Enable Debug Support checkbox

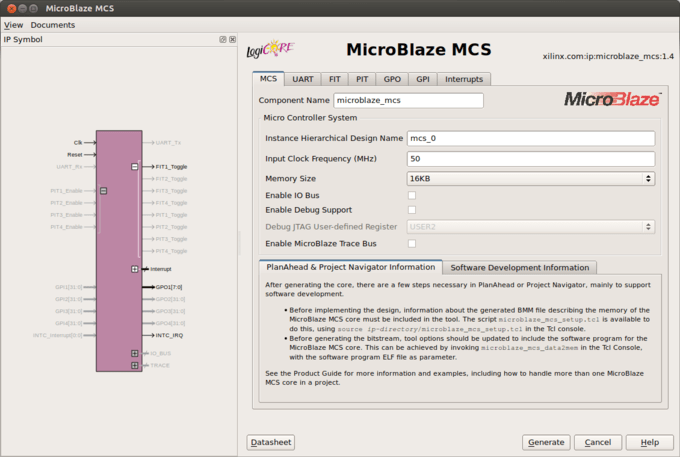click(x=412, y=210)
